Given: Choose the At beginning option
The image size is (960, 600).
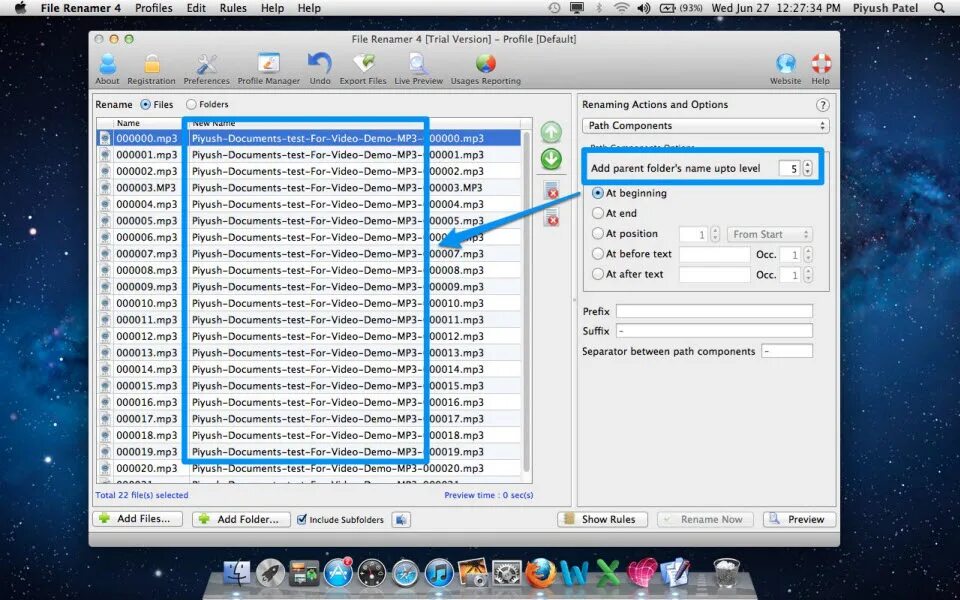Looking at the screenshot, I should click(598, 193).
